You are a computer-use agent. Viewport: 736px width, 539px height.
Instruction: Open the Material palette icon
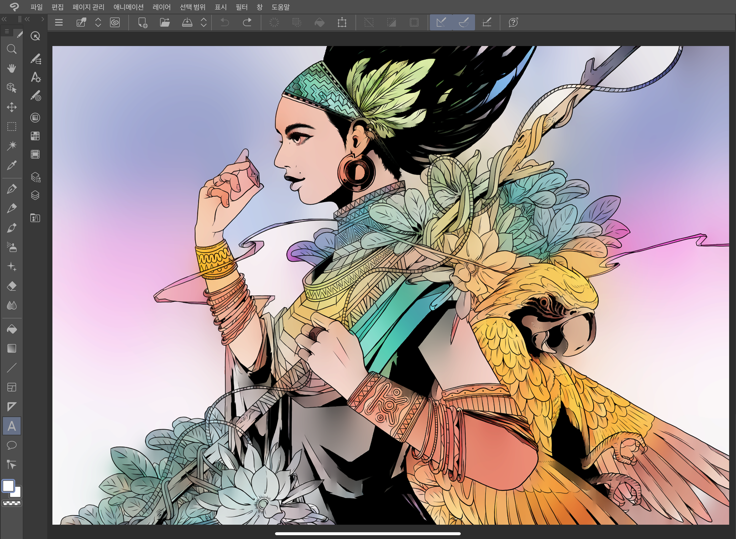point(35,217)
